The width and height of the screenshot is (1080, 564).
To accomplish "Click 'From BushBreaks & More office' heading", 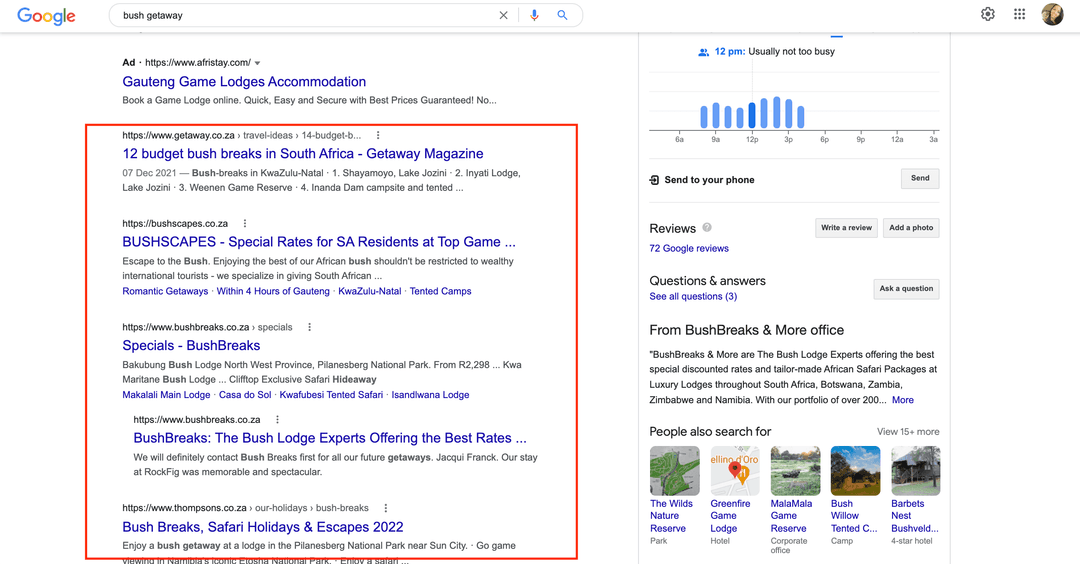I will (747, 331).
